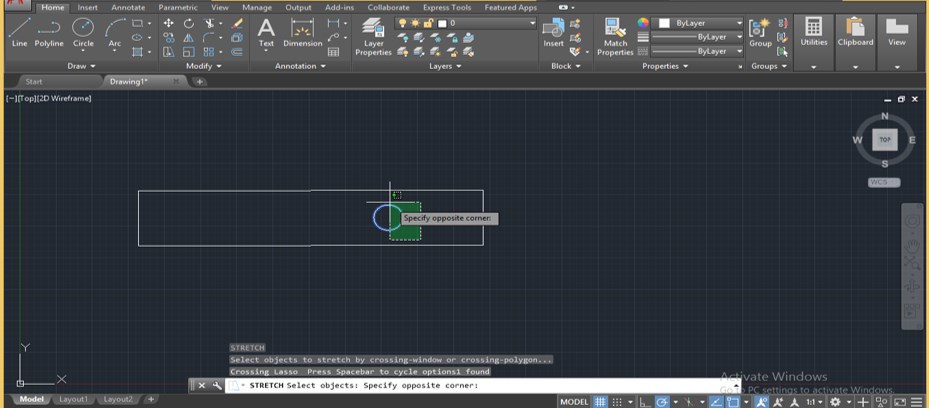Activate the Offset tool
This screenshot has width=929, height=408.
point(237,52)
